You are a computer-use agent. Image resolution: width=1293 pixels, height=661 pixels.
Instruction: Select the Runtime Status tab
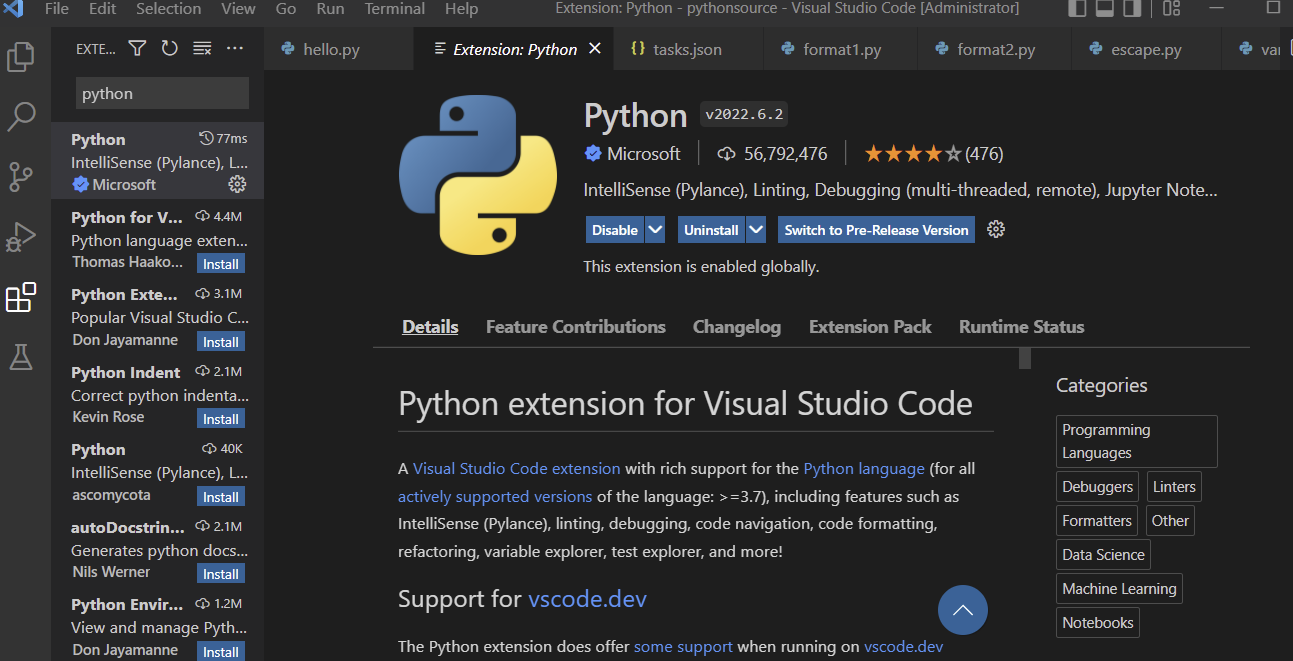click(x=1021, y=327)
